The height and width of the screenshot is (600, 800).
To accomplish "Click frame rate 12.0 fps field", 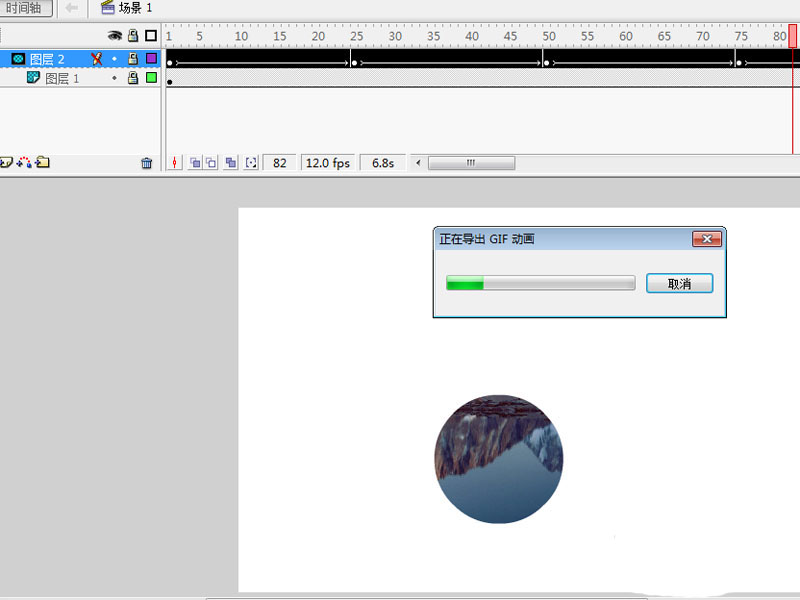I will click(x=328, y=163).
